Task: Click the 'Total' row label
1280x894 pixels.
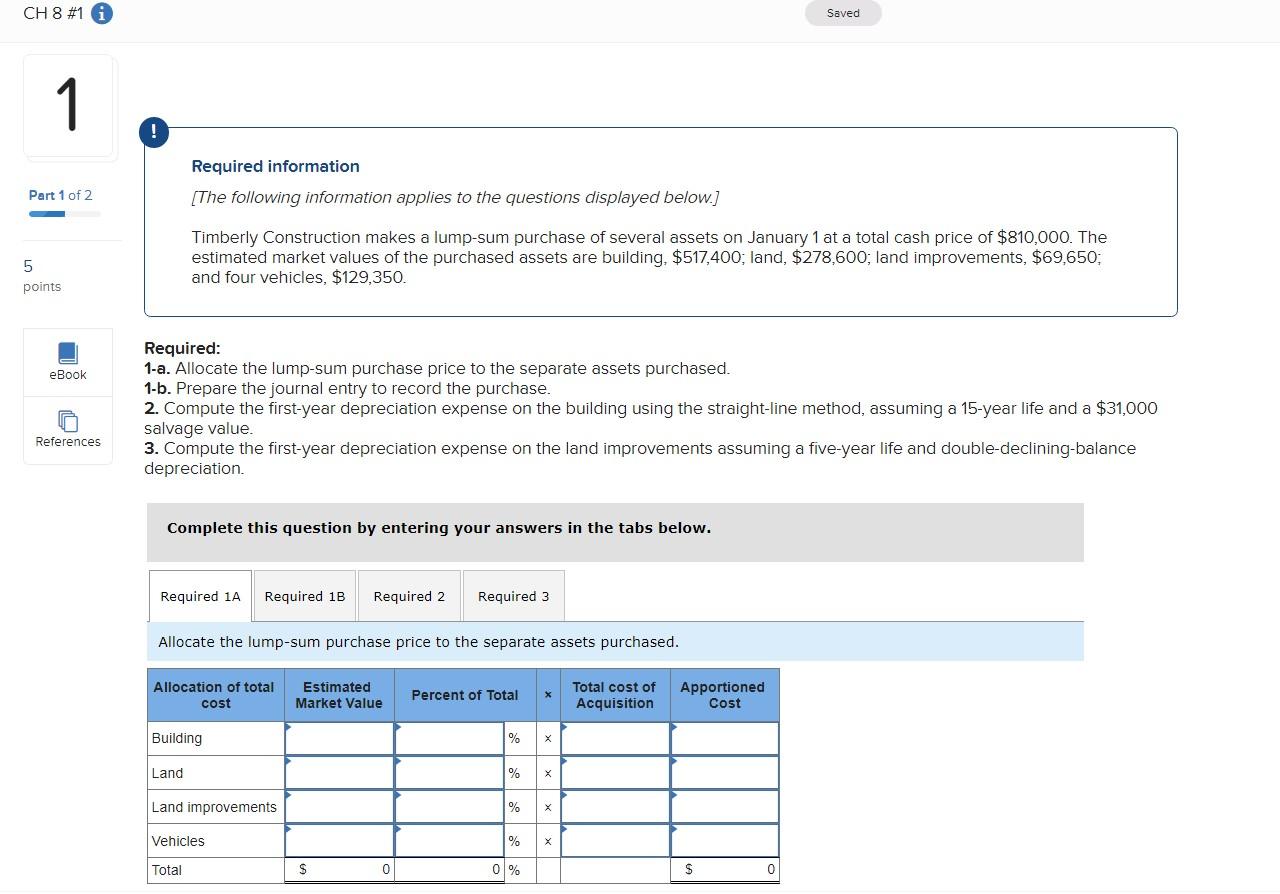Action: click(167, 870)
